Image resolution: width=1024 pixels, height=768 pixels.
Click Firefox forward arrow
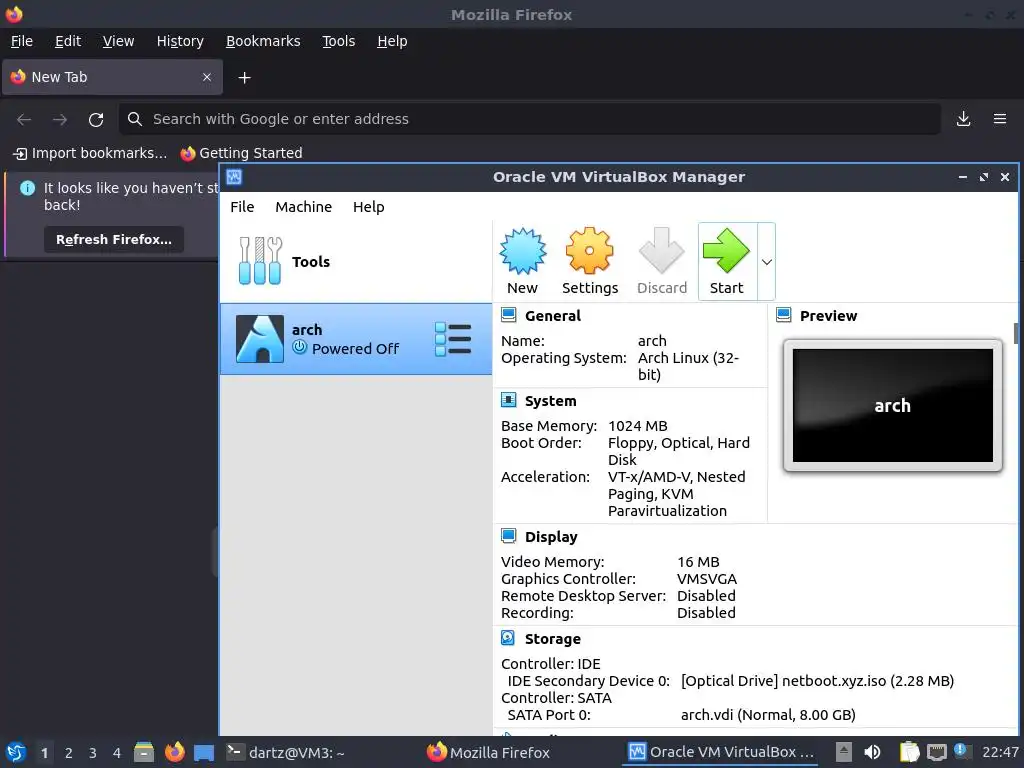point(60,119)
